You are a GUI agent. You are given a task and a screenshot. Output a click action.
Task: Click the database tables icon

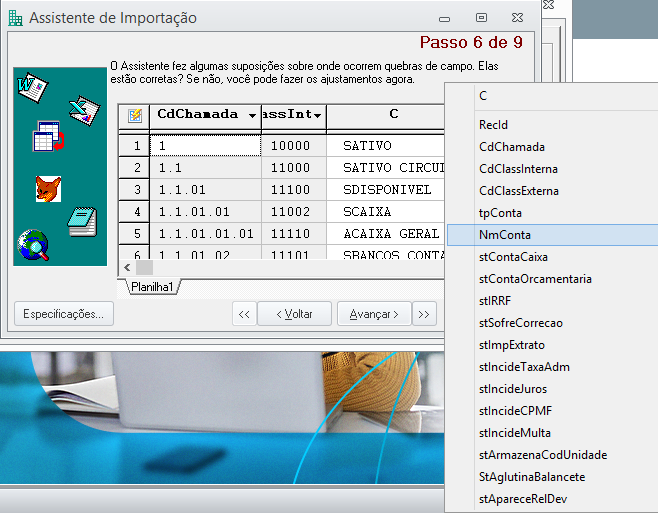(x=49, y=136)
